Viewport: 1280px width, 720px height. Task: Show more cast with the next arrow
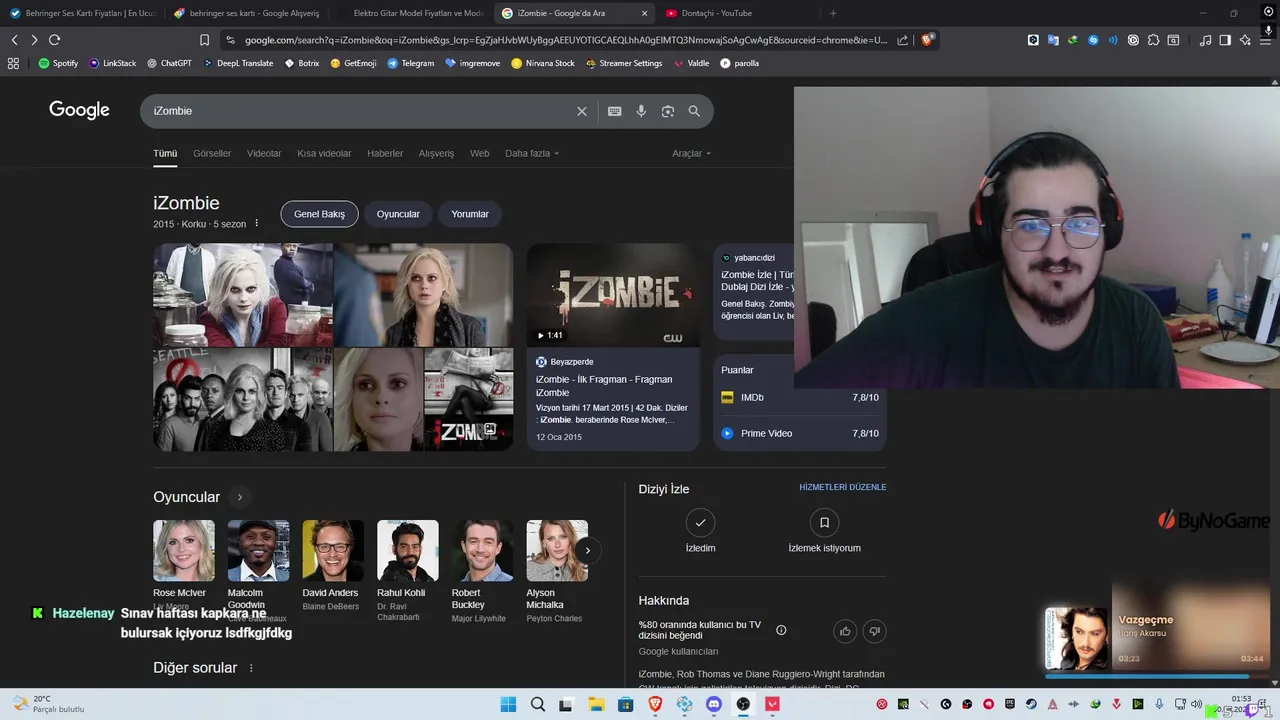588,550
